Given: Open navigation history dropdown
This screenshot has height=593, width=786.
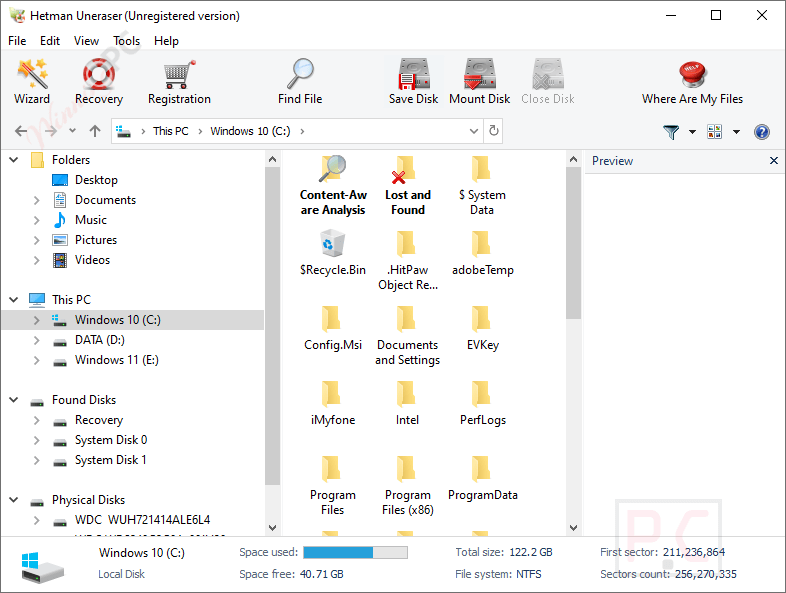Looking at the screenshot, I should pos(73,131).
